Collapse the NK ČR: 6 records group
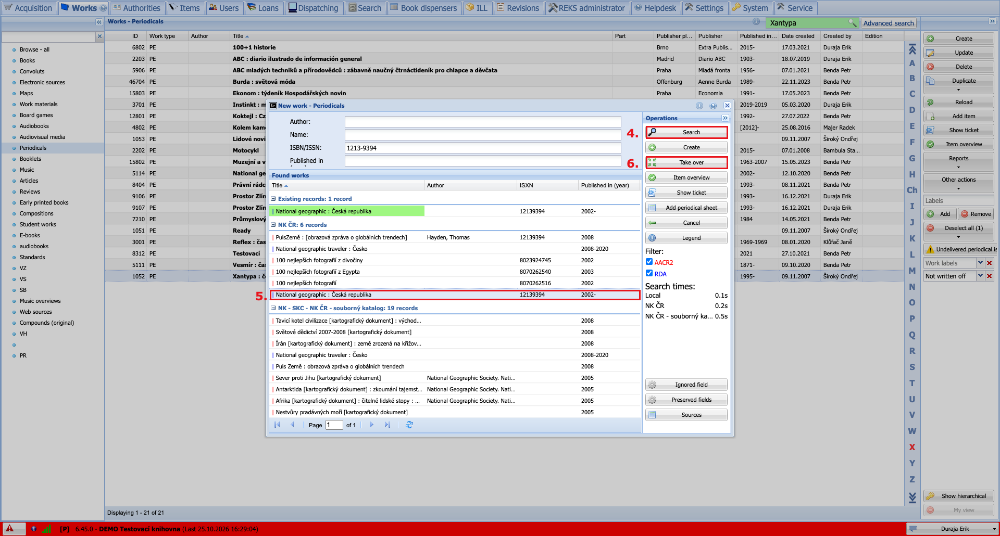Image resolution: width=1000 pixels, height=536 pixels. point(274,225)
